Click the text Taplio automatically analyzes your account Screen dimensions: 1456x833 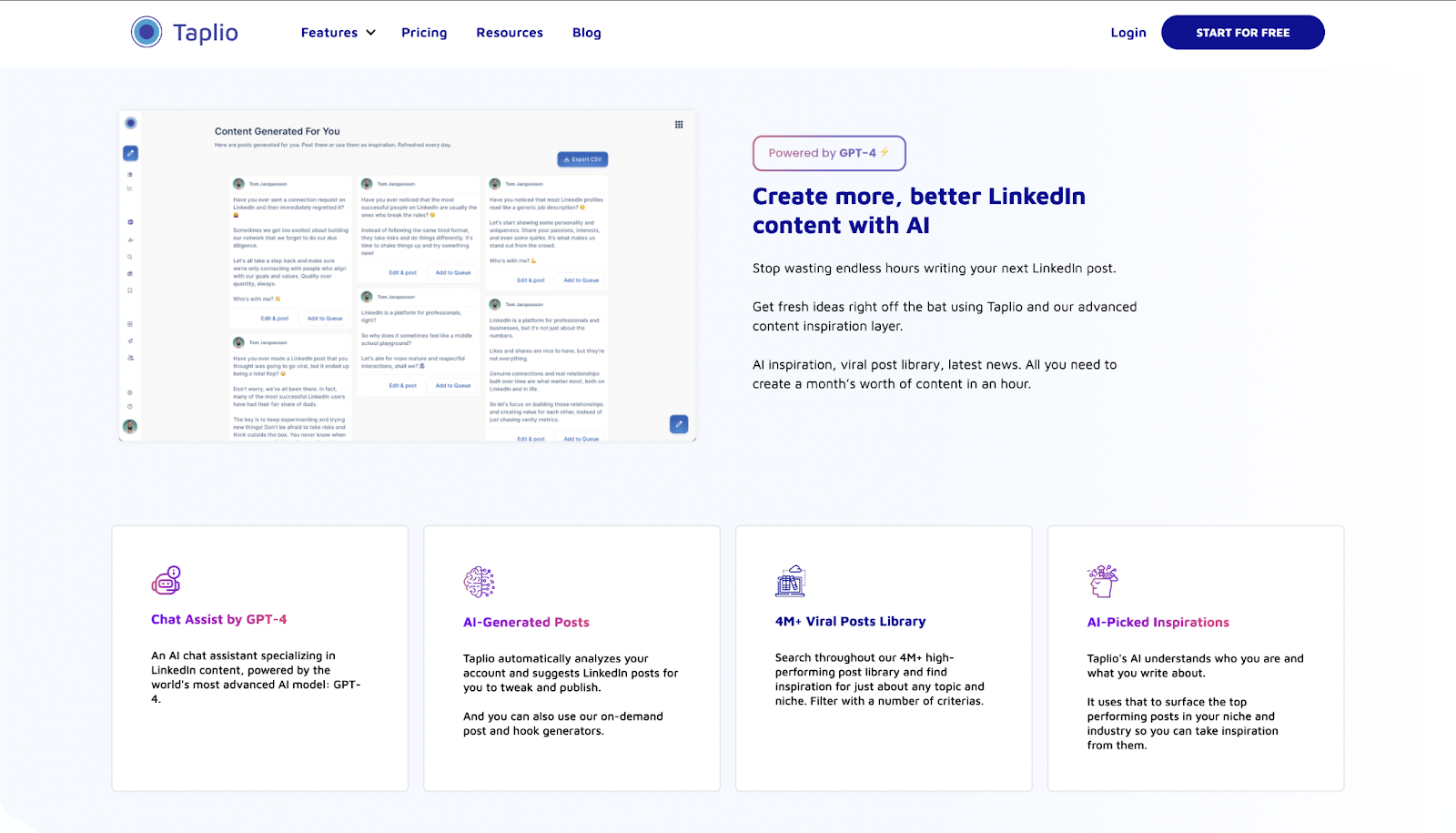[571, 674]
